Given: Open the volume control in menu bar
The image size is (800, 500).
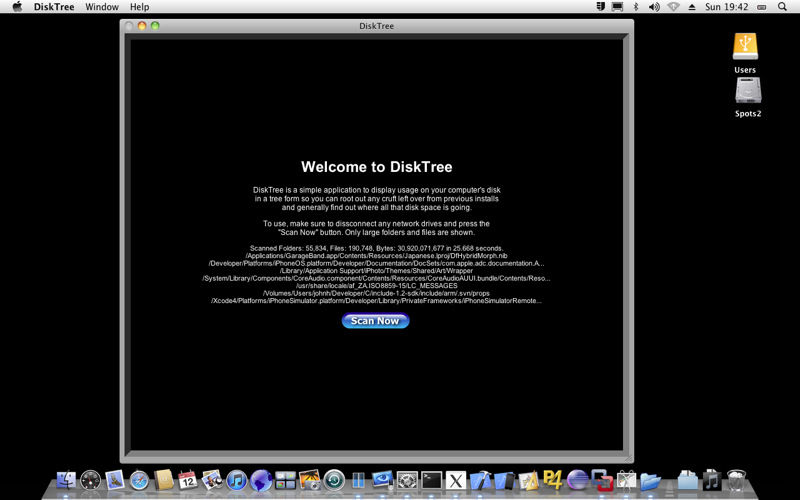Looking at the screenshot, I should (654, 7).
